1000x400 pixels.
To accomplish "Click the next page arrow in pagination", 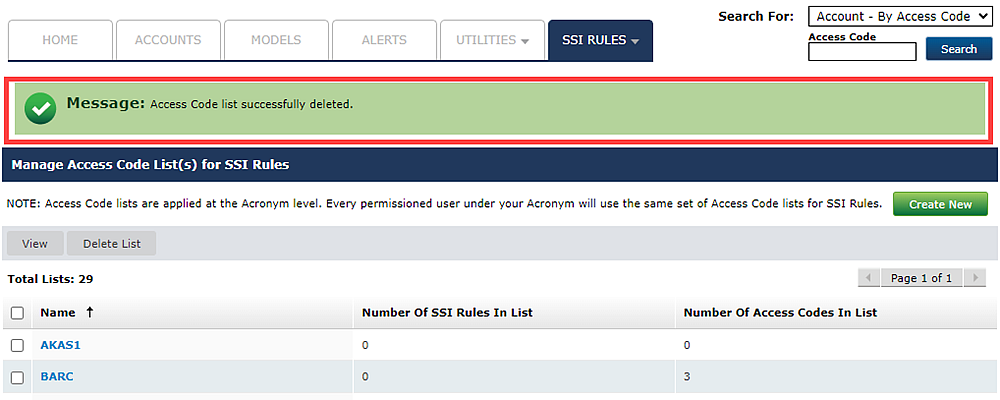I will pos(976,278).
